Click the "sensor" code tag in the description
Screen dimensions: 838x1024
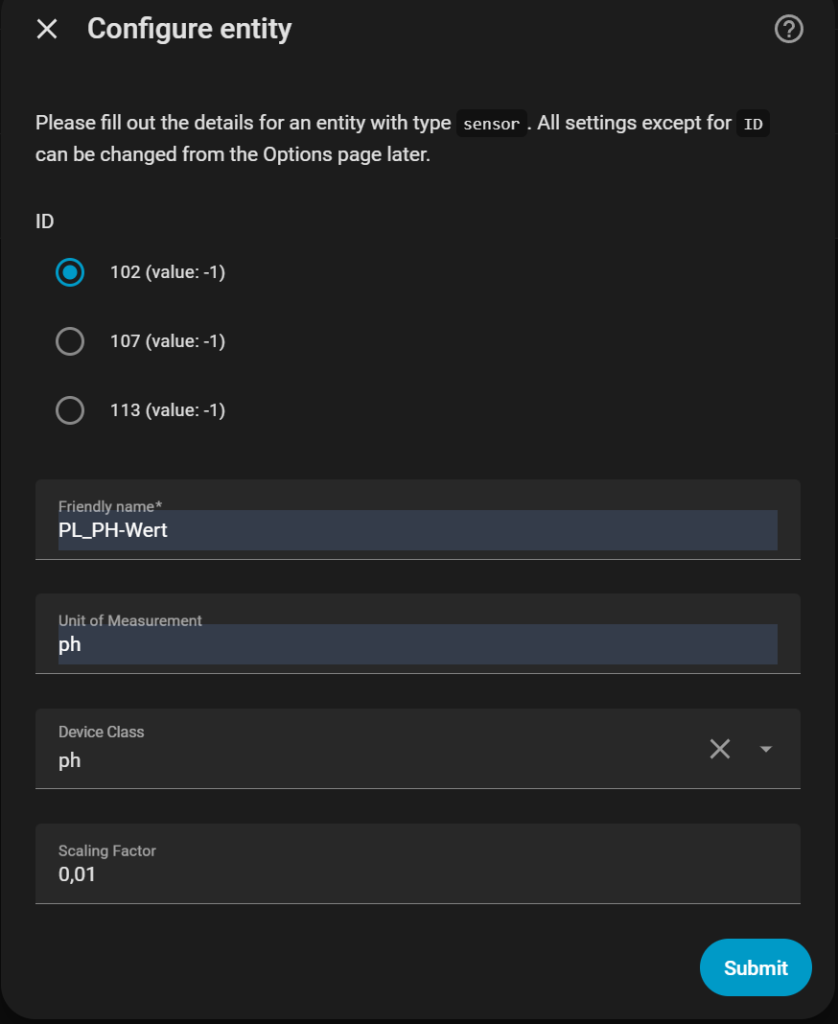[x=491, y=125]
